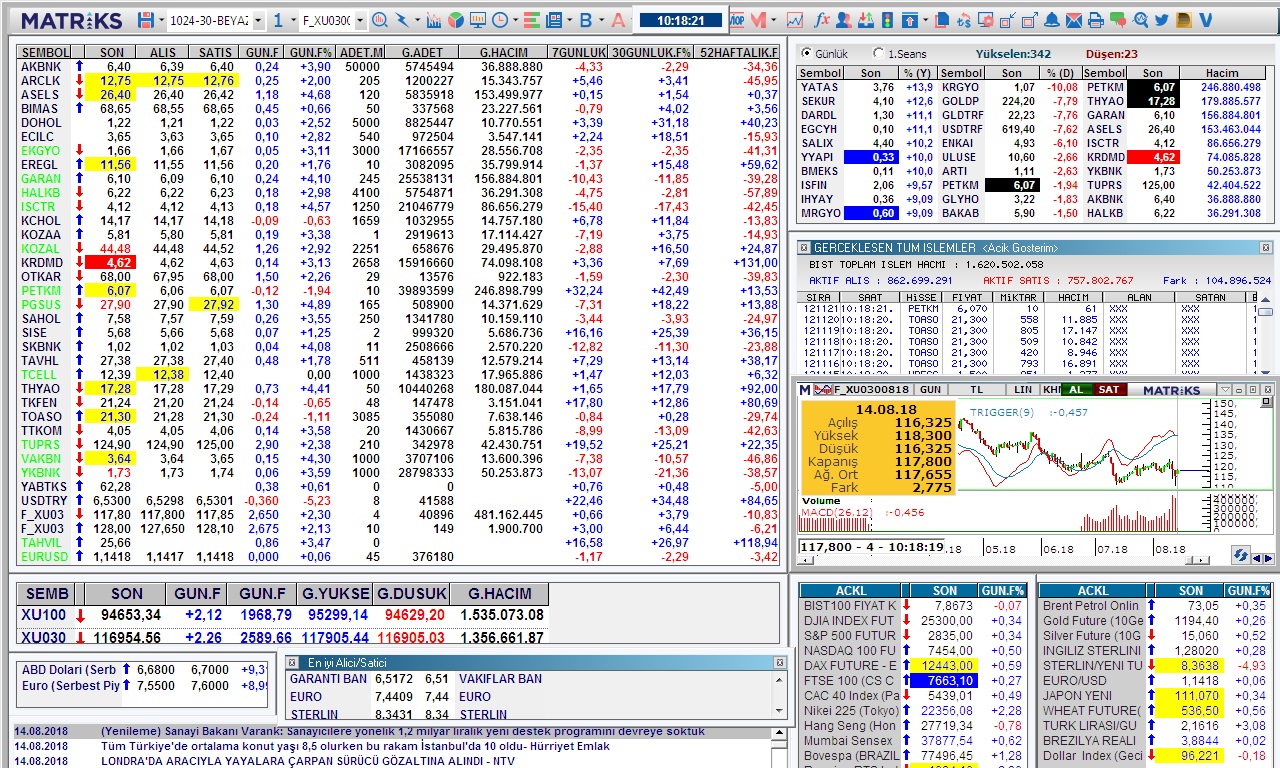Open the Tüm Türkiye'de ortalama konut yaşı headline
1280x768 pixels.
click(x=355, y=746)
